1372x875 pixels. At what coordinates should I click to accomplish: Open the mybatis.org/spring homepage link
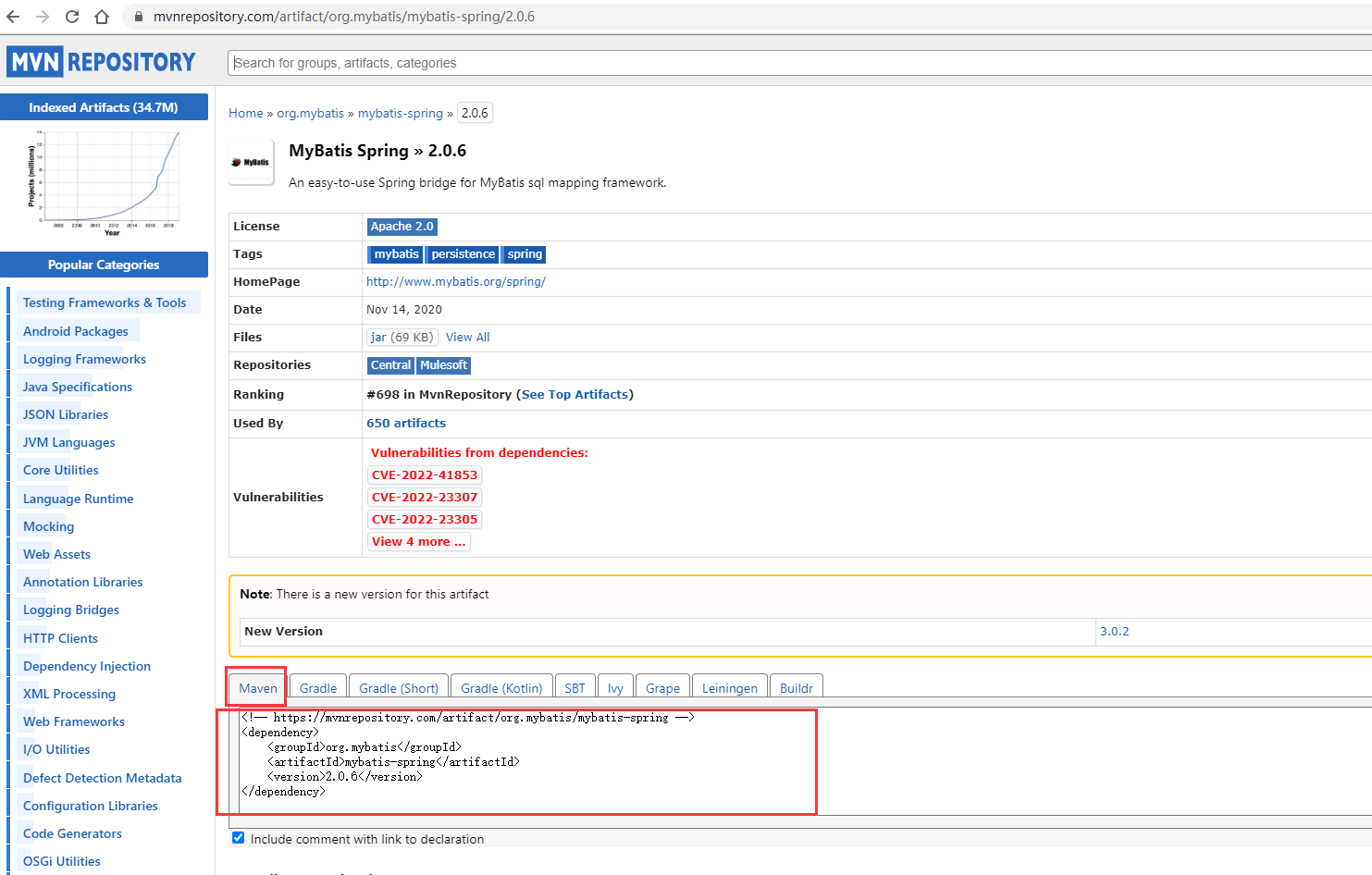pyautogui.click(x=456, y=282)
